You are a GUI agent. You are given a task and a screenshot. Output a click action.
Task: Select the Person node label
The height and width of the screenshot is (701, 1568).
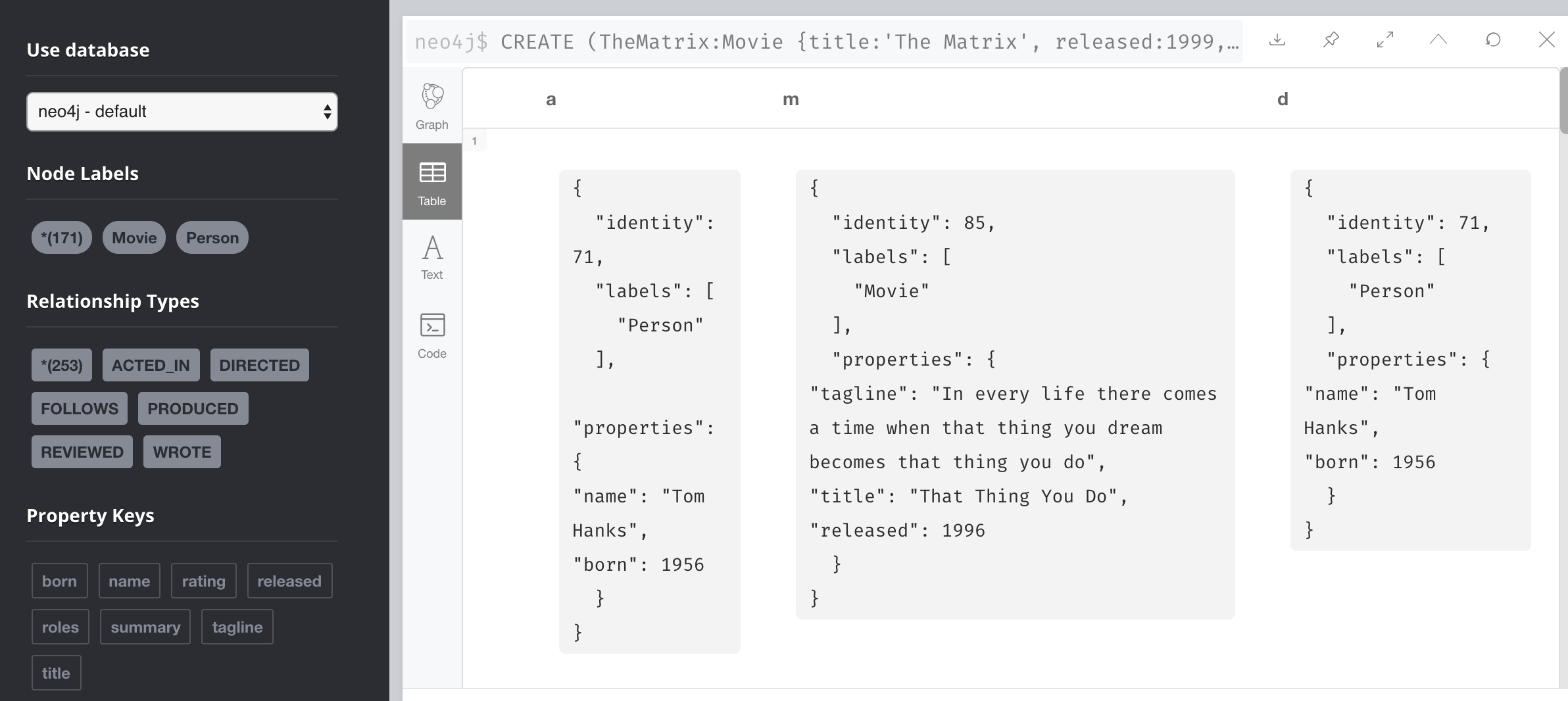(x=212, y=237)
